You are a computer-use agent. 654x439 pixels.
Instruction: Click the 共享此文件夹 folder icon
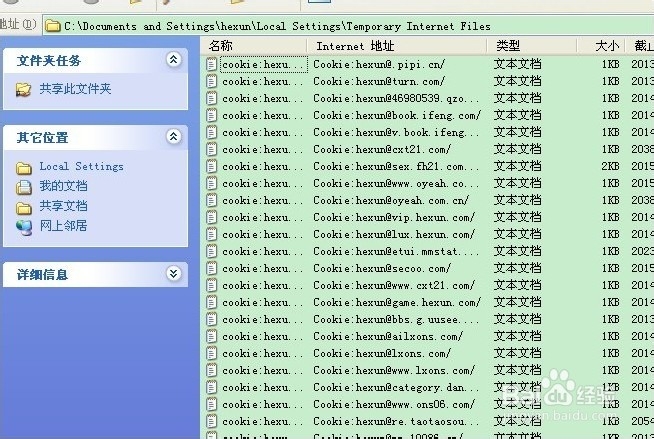(23, 89)
